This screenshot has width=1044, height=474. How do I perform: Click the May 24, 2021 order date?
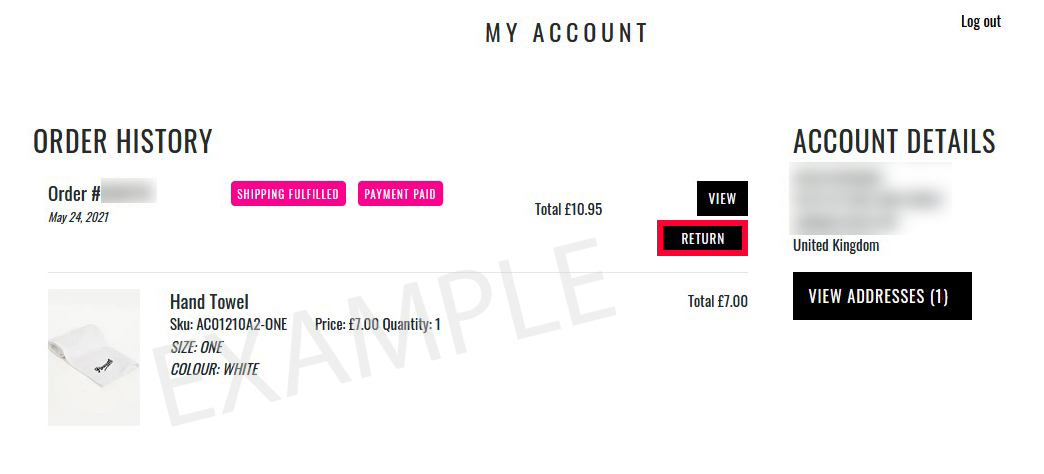[78, 217]
